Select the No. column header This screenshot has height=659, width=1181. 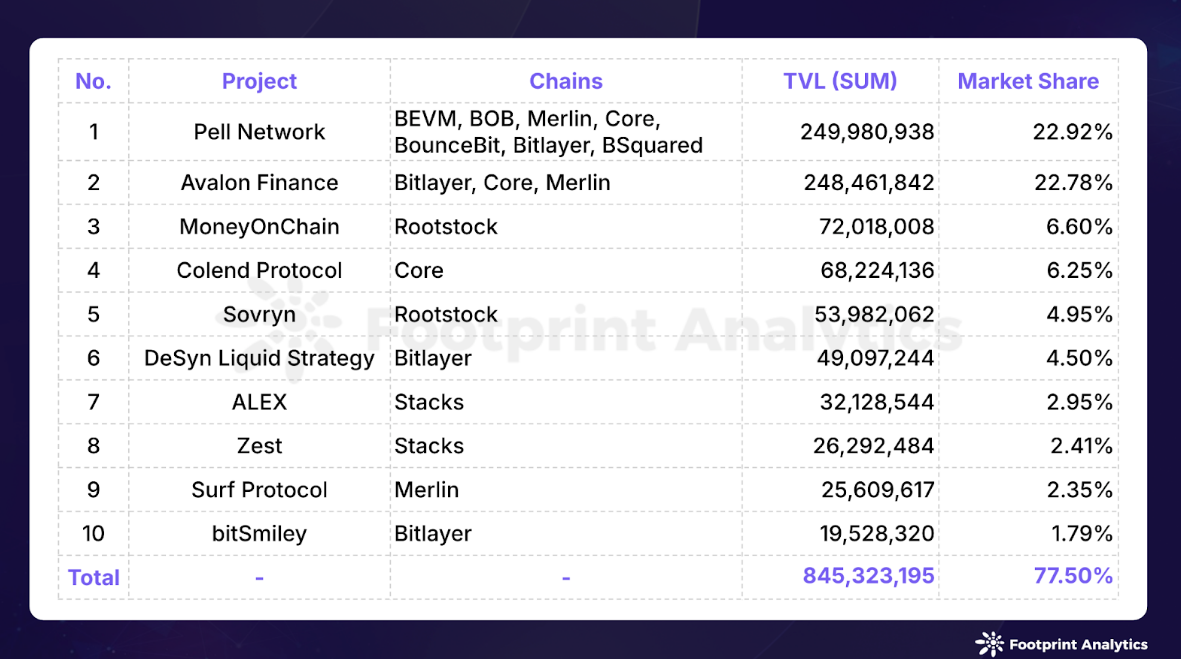pos(93,81)
